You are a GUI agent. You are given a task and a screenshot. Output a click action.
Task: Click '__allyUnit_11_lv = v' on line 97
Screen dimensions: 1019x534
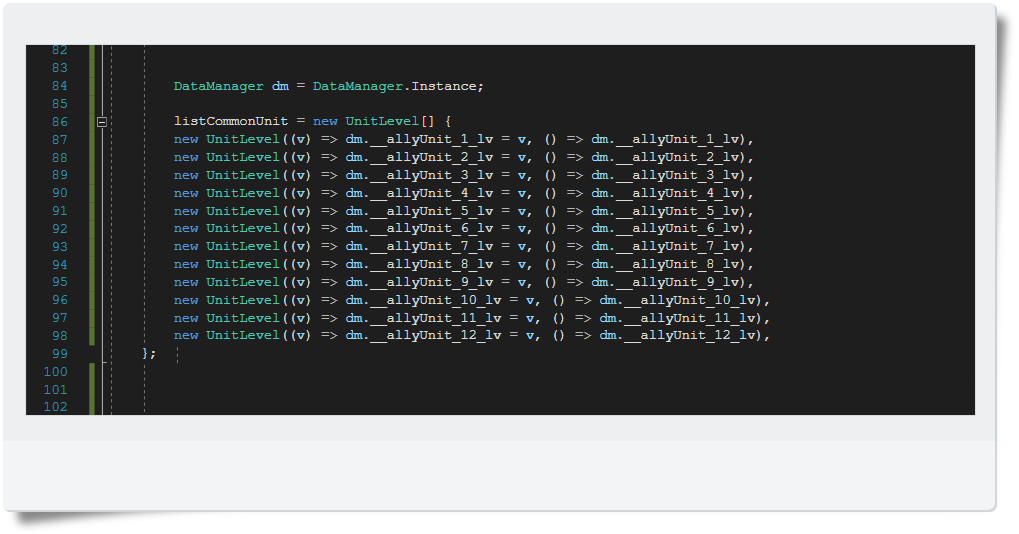click(452, 318)
